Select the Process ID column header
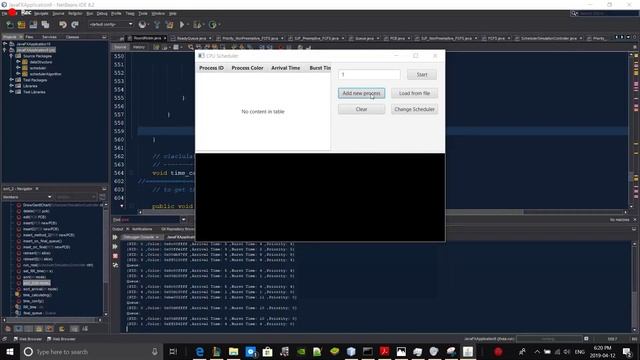Viewport: 640px width, 360px height. pos(211,68)
